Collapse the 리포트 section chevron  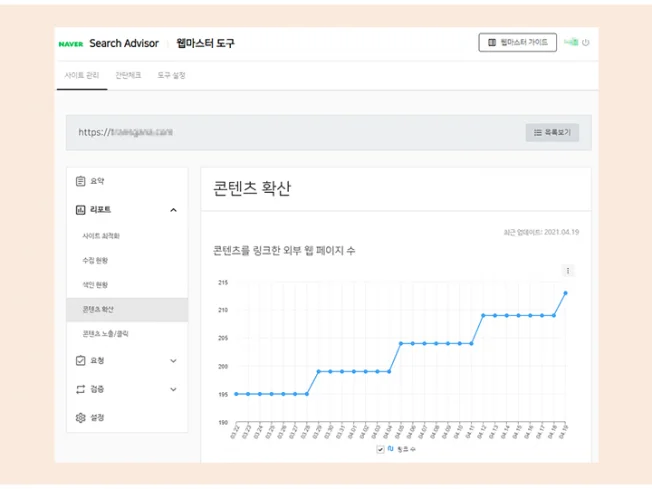[x=173, y=210]
